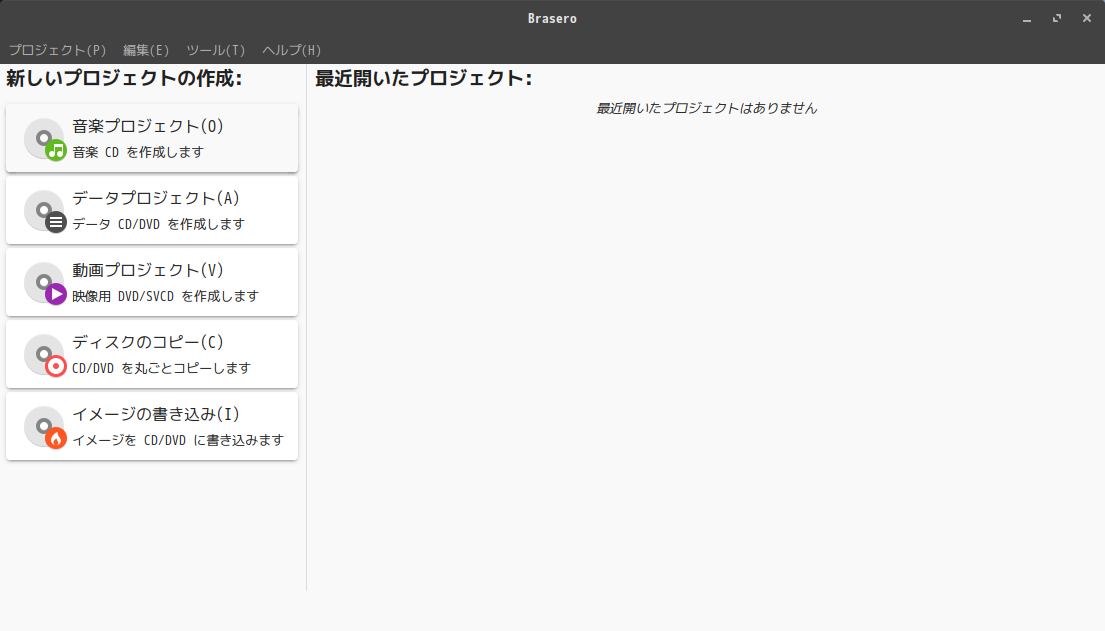Click the text CD/DVD を丸ごとコピーします

tap(161, 368)
